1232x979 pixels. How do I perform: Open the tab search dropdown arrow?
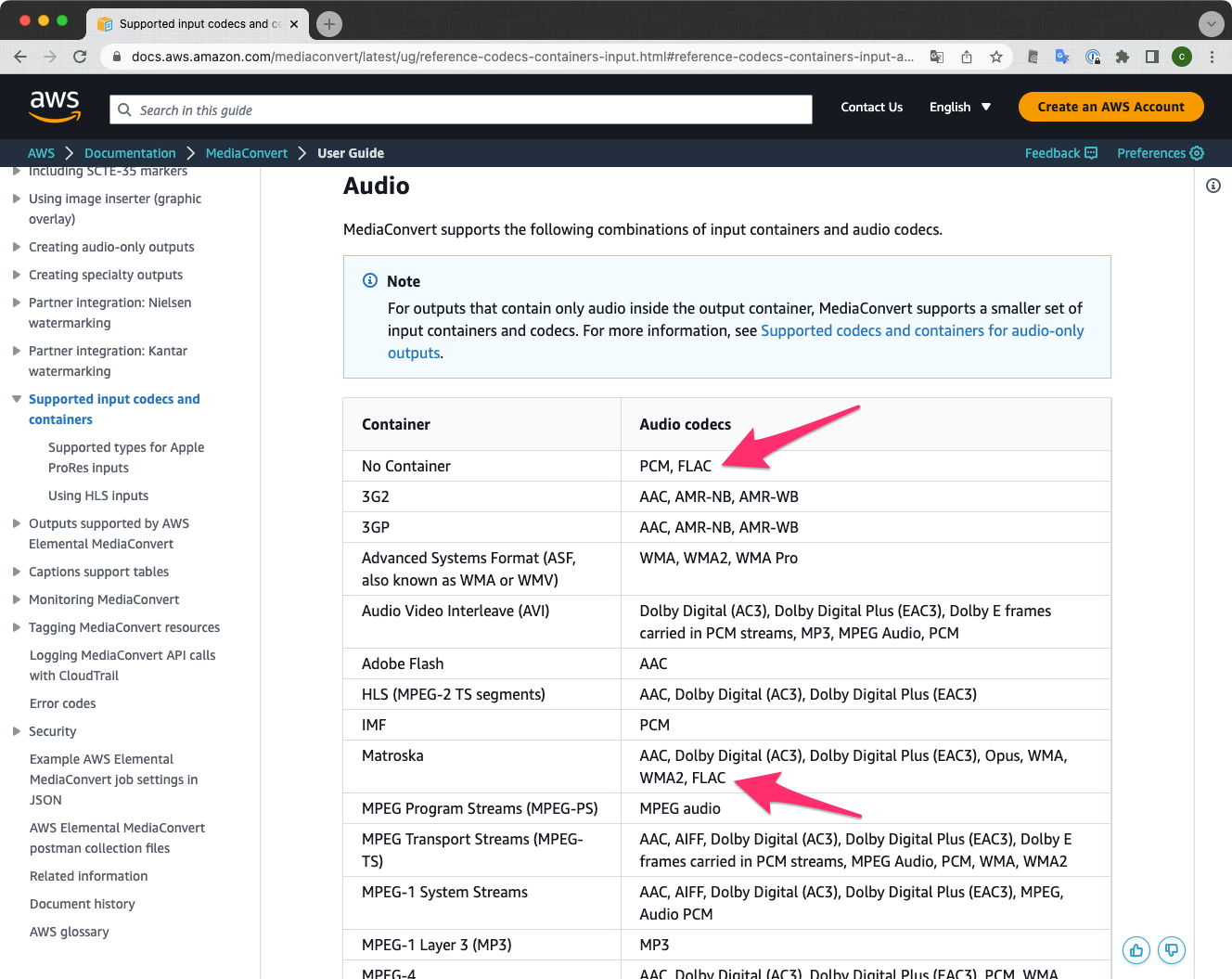click(x=1212, y=24)
